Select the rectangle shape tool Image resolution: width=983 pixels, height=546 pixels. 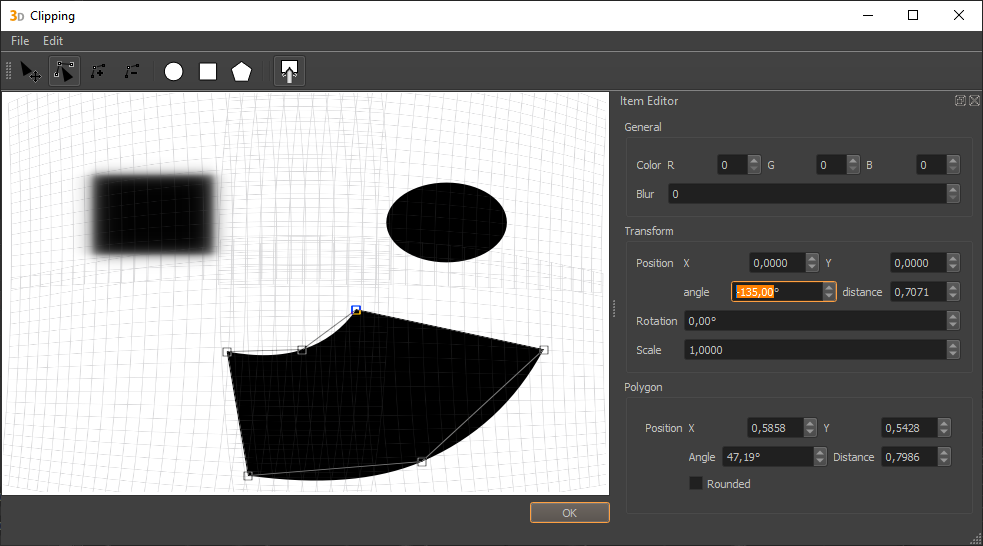(x=208, y=71)
